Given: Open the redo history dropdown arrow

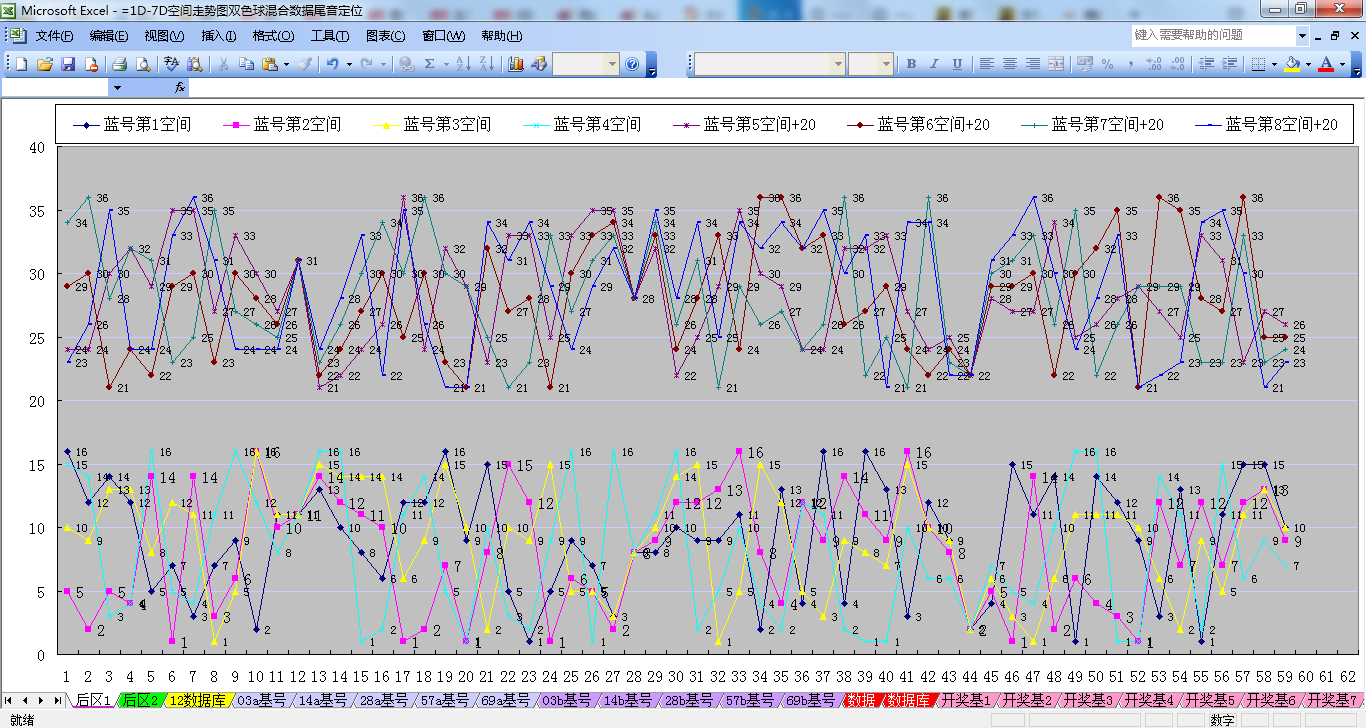Looking at the screenshot, I should click(383, 64).
